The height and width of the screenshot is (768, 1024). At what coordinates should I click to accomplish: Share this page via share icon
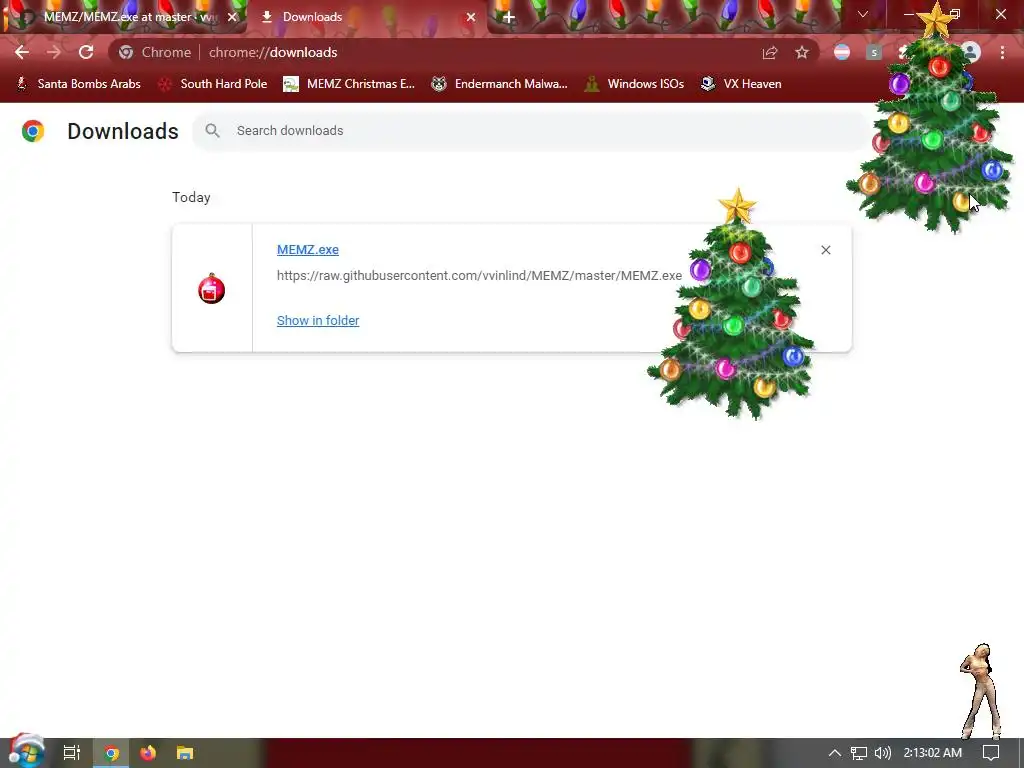pyautogui.click(x=770, y=52)
